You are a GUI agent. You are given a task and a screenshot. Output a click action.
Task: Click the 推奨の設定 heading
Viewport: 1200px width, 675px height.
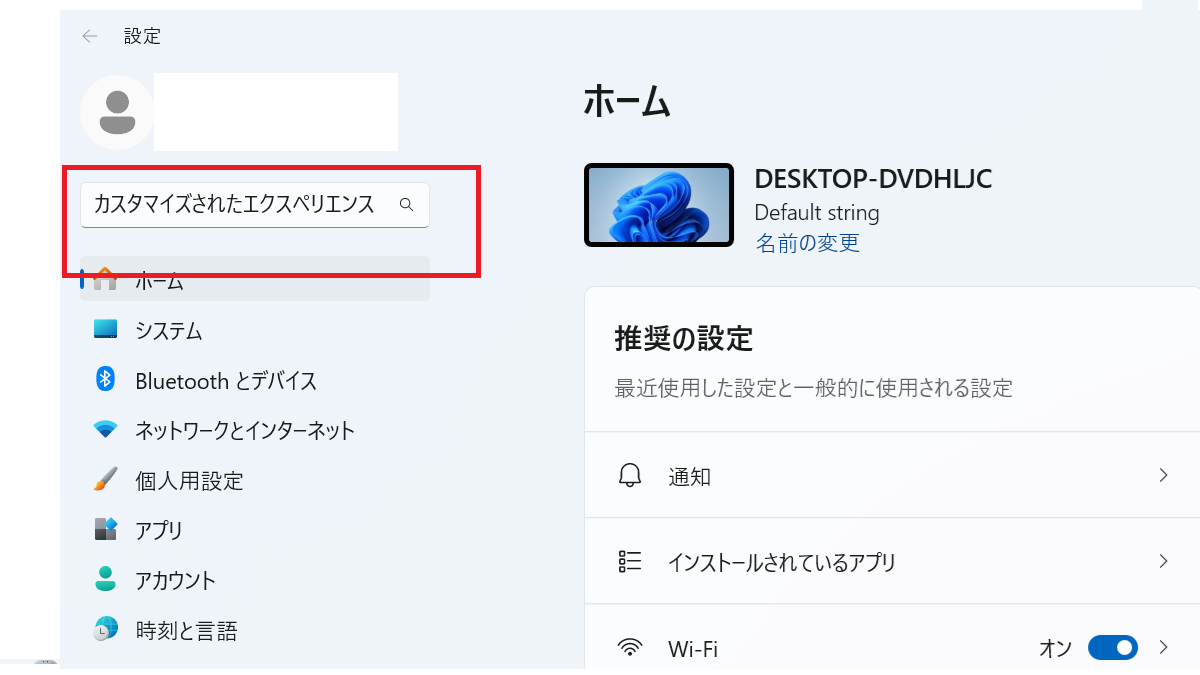[683, 338]
